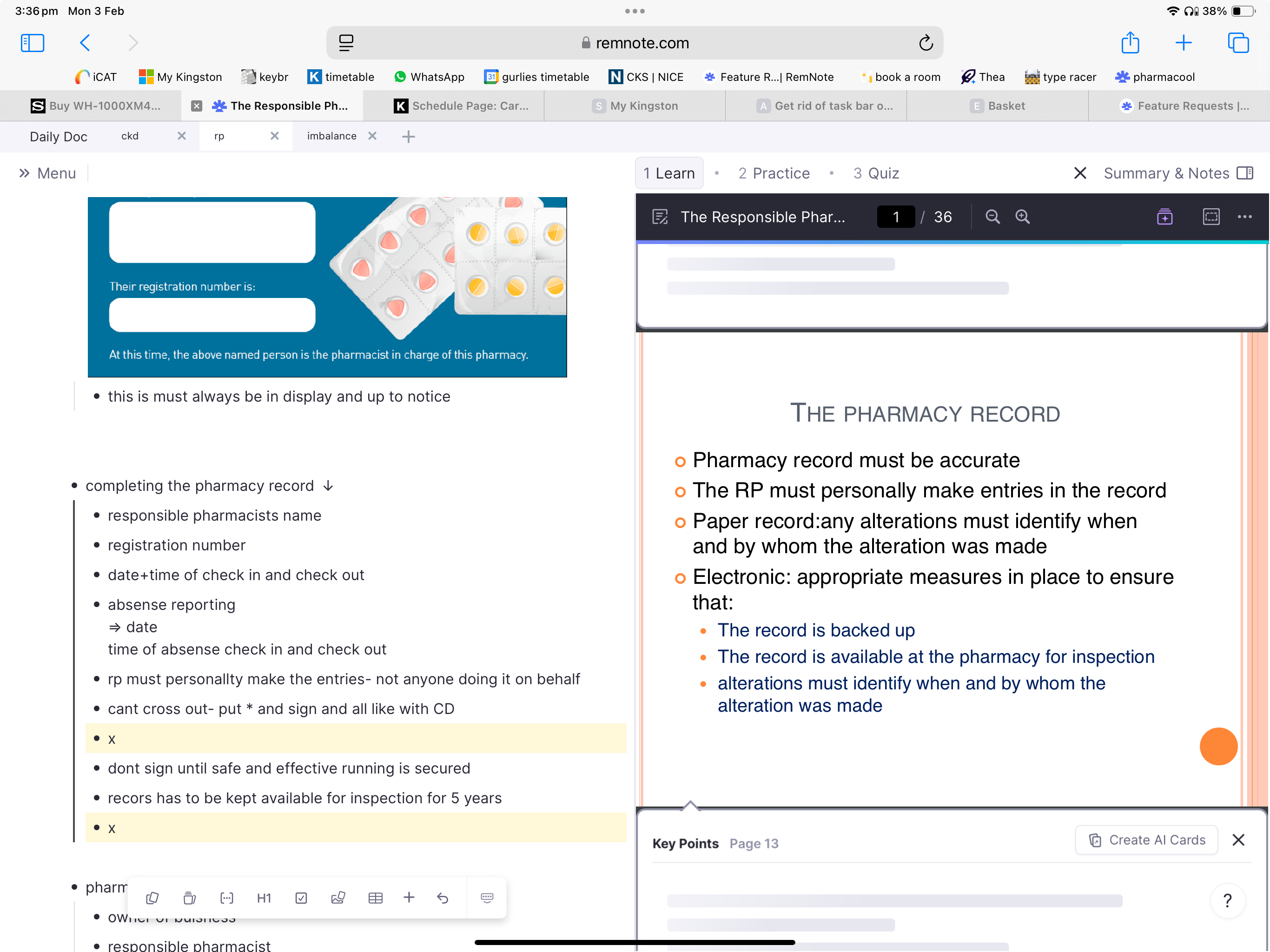Select the ckd document tab

(x=130, y=136)
